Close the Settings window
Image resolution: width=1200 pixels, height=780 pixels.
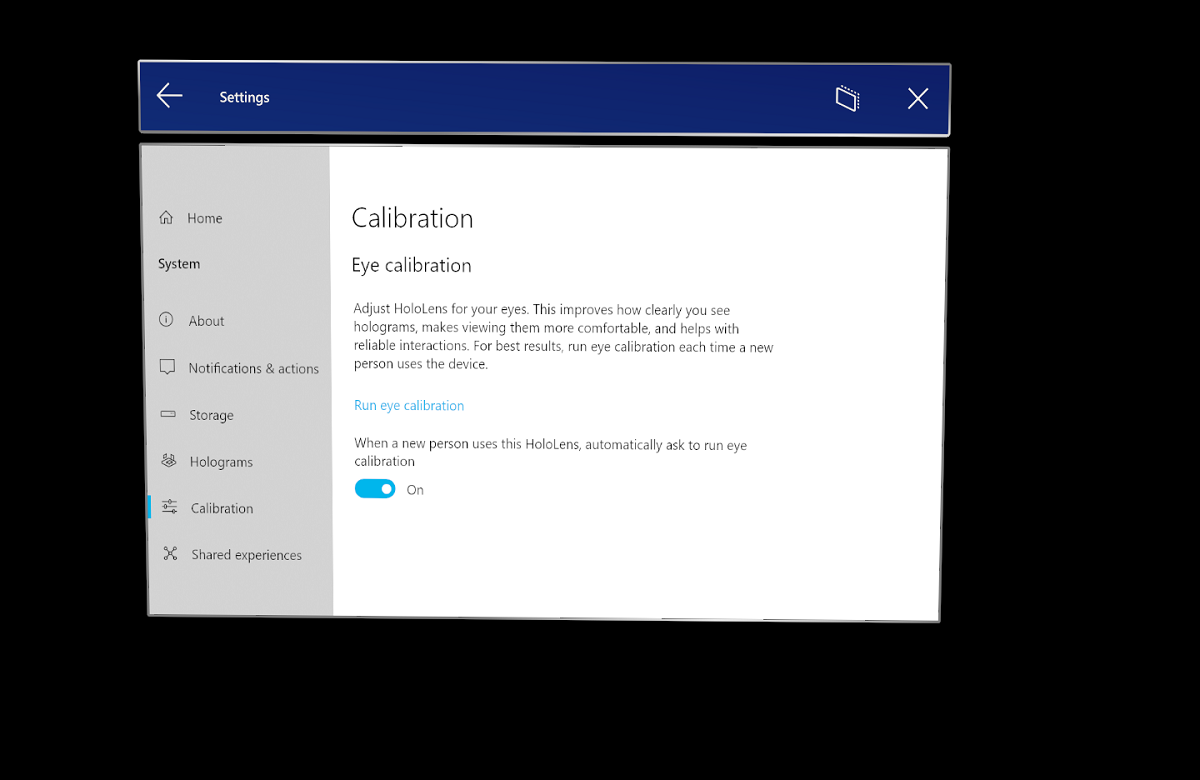coord(917,97)
